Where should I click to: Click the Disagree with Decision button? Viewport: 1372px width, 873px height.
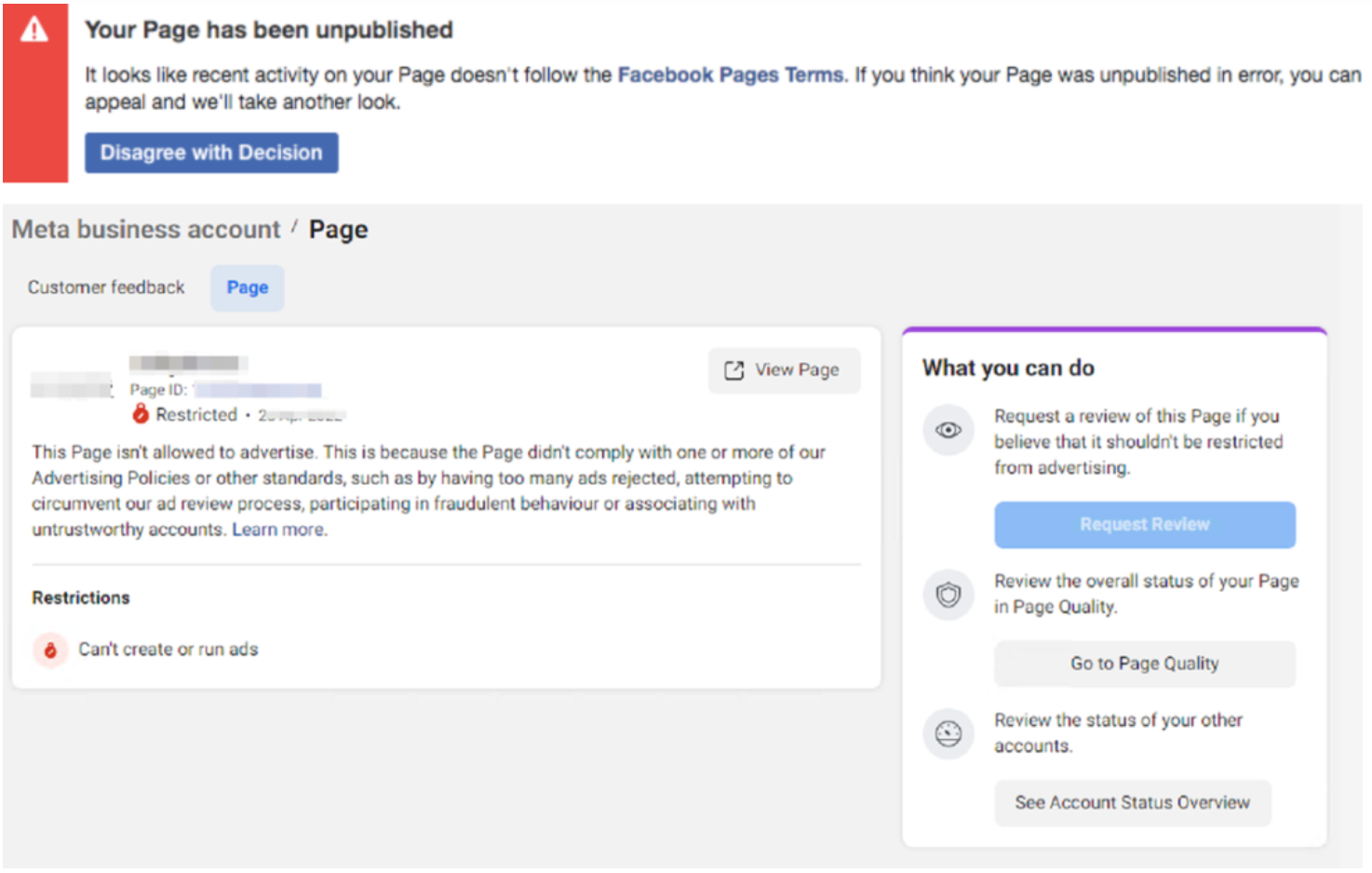211,153
